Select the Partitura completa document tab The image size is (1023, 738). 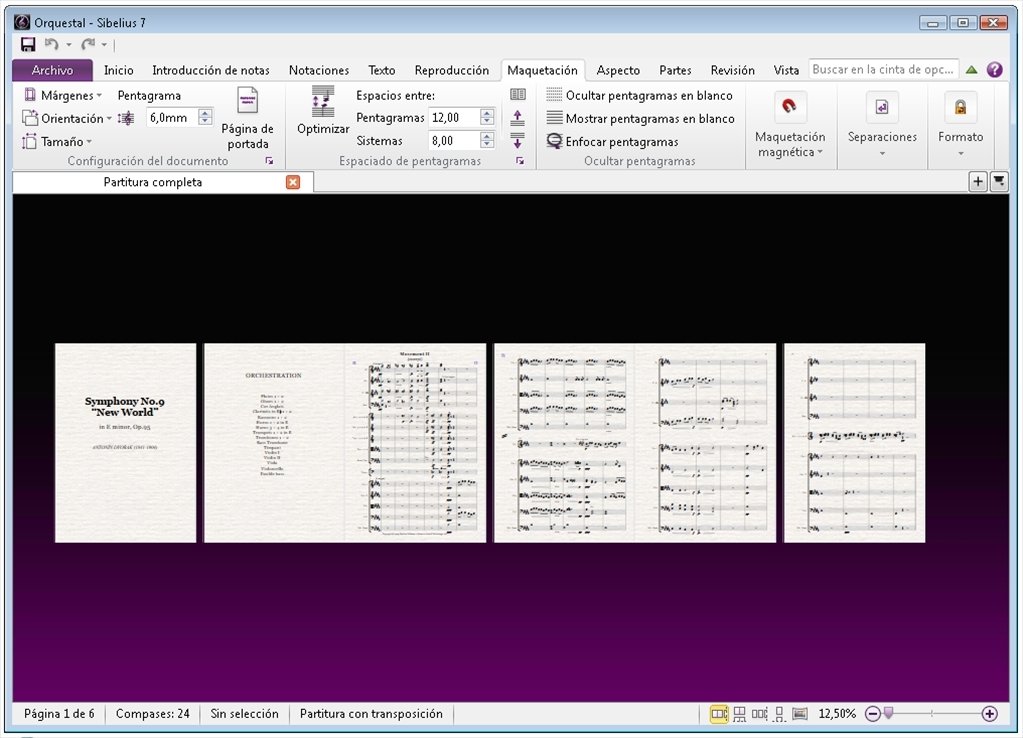point(153,182)
